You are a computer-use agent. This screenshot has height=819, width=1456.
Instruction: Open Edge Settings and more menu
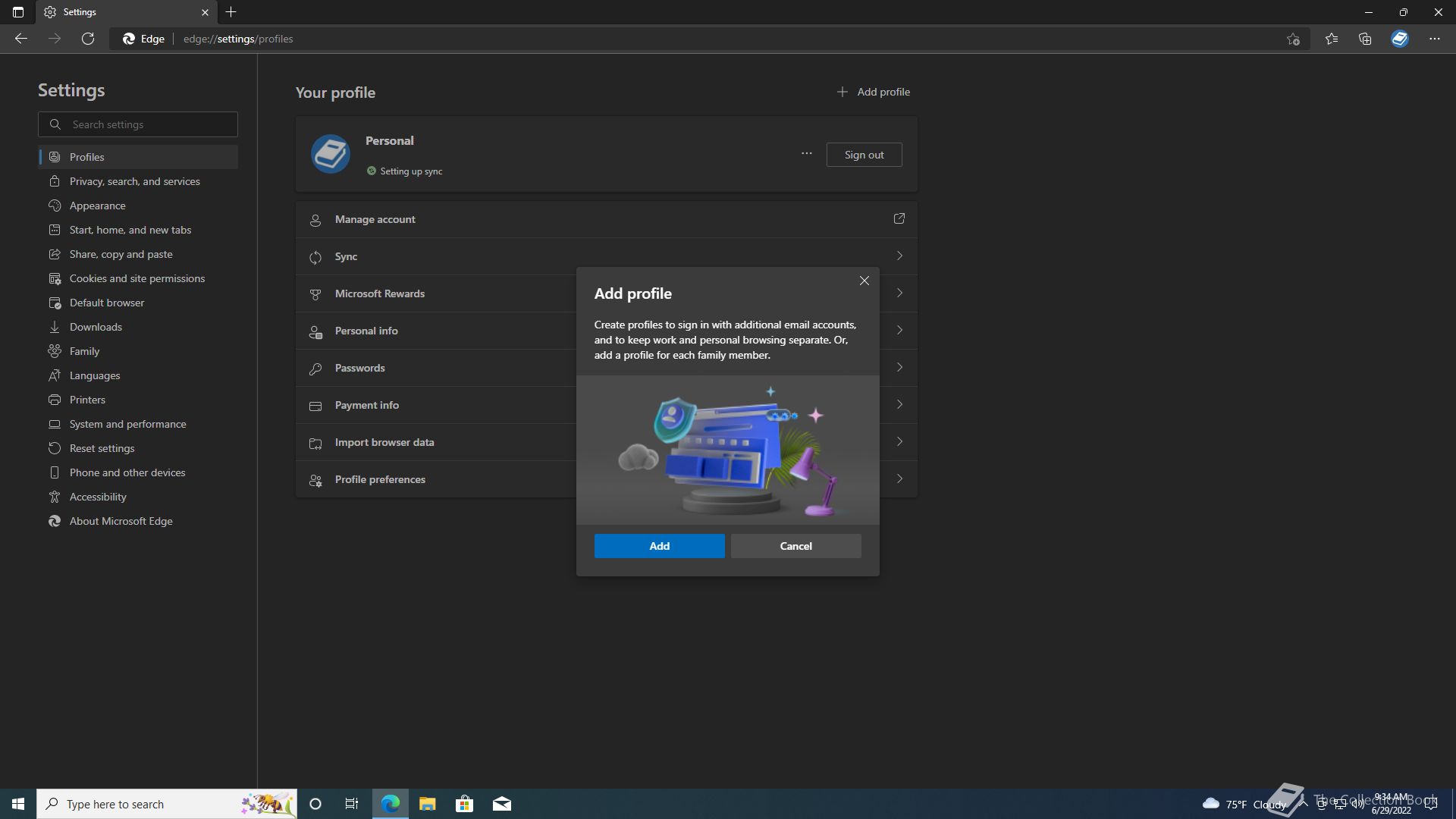tap(1435, 39)
